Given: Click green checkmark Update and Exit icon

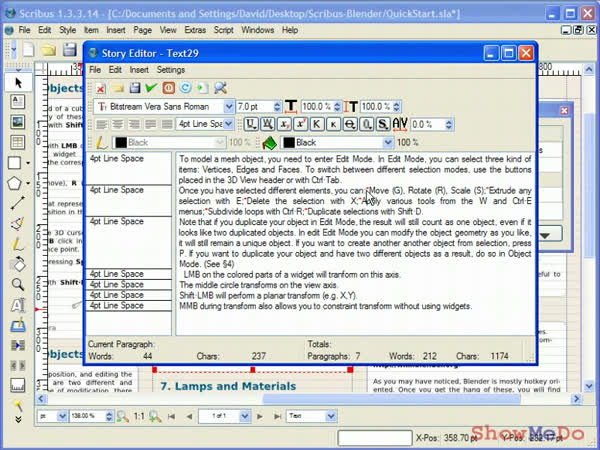Looking at the screenshot, I should point(152,88).
